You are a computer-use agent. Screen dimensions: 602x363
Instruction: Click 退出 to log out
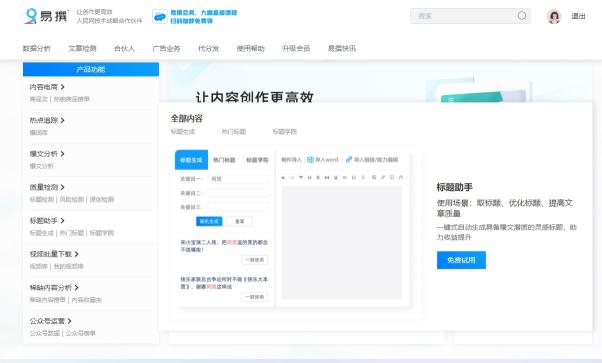(578, 16)
